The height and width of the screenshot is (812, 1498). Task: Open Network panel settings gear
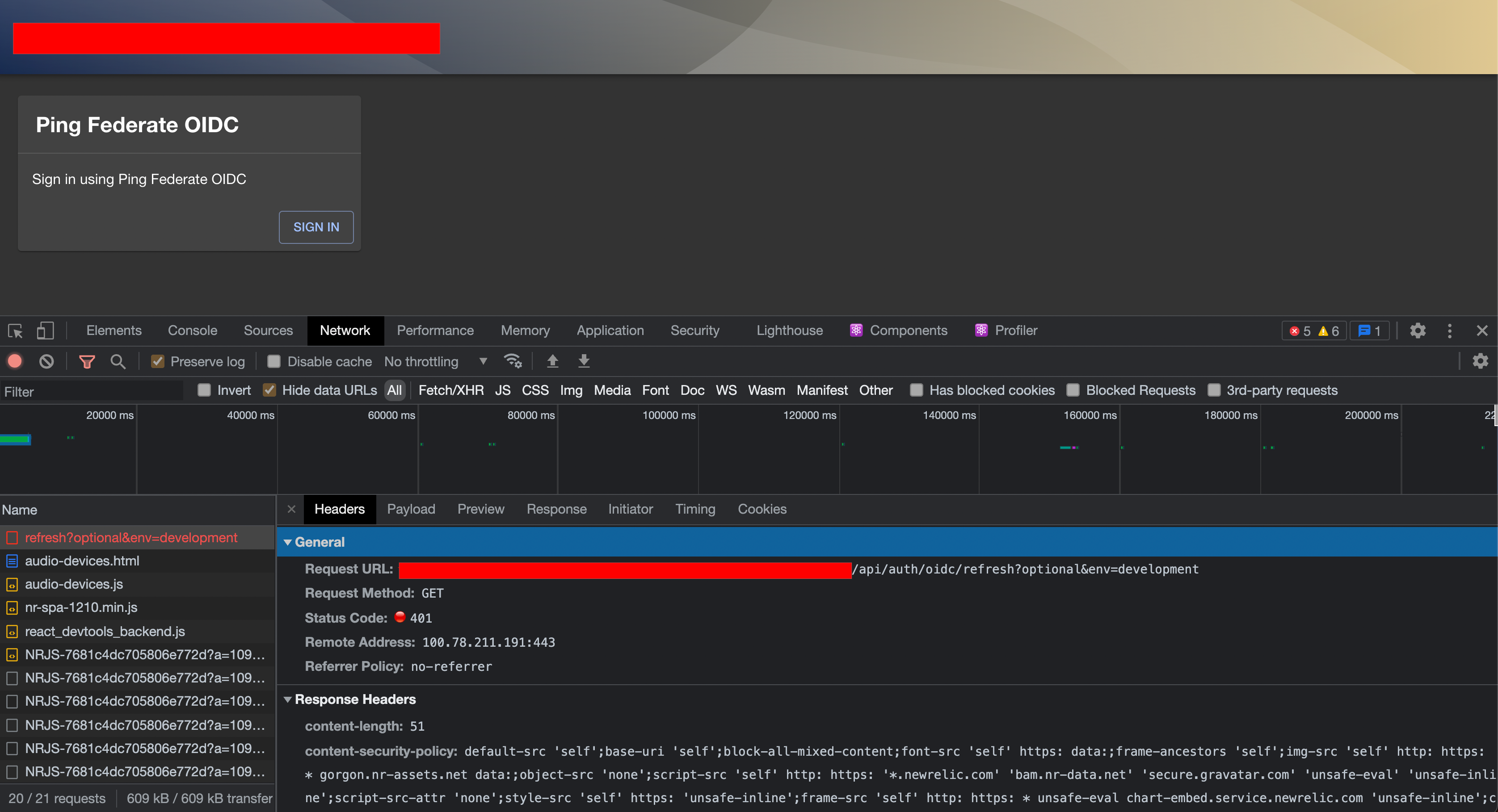(x=1480, y=361)
